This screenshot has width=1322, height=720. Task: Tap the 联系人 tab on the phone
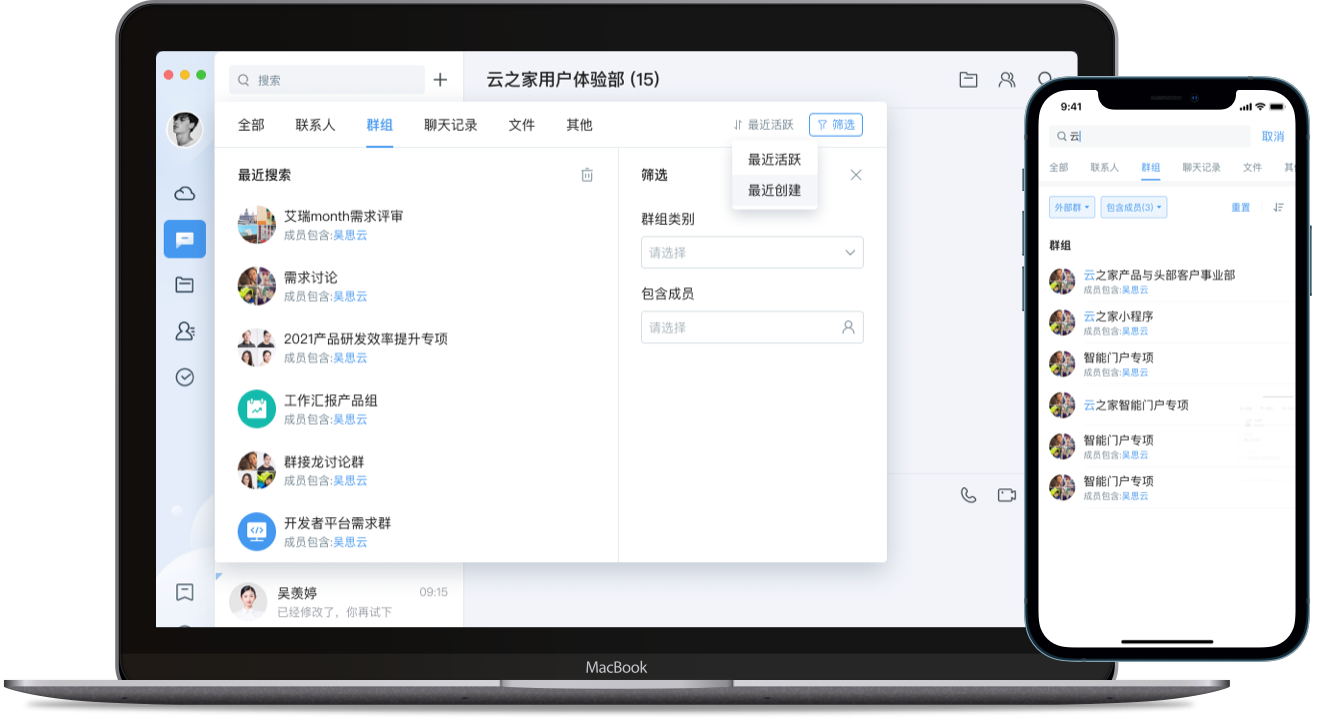[1105, 167]
